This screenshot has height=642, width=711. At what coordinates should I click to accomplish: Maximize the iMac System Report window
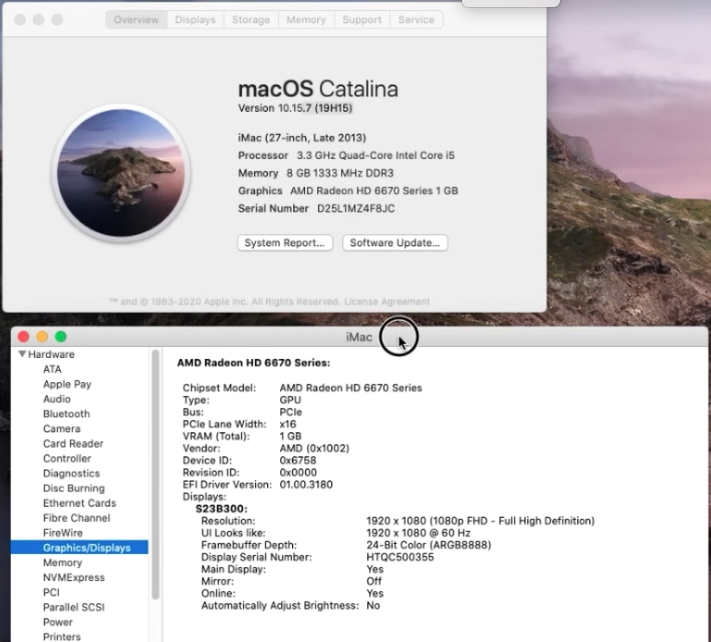[x=61, y=337]
